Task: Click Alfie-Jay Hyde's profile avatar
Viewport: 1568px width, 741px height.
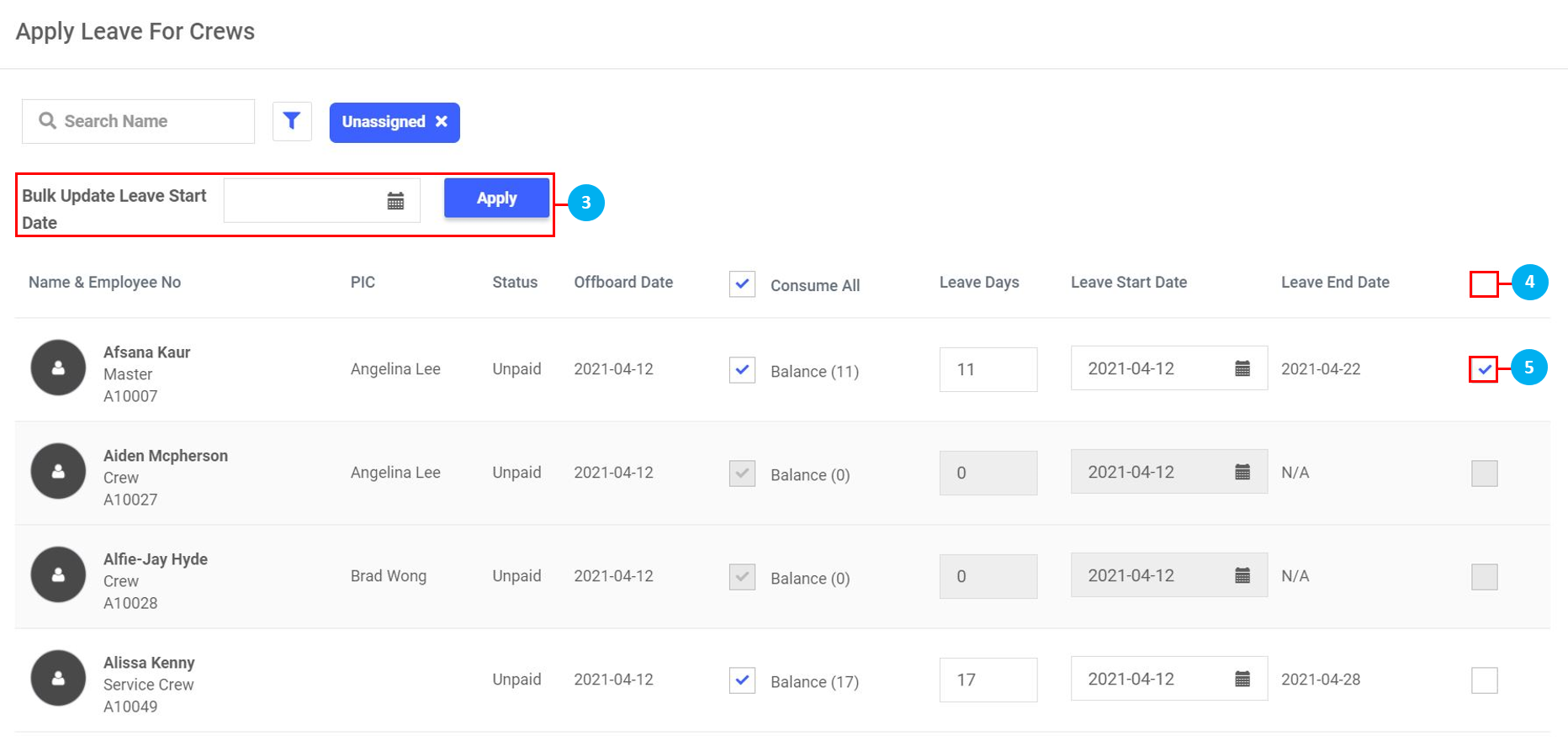Action: [x=58, y=574]
